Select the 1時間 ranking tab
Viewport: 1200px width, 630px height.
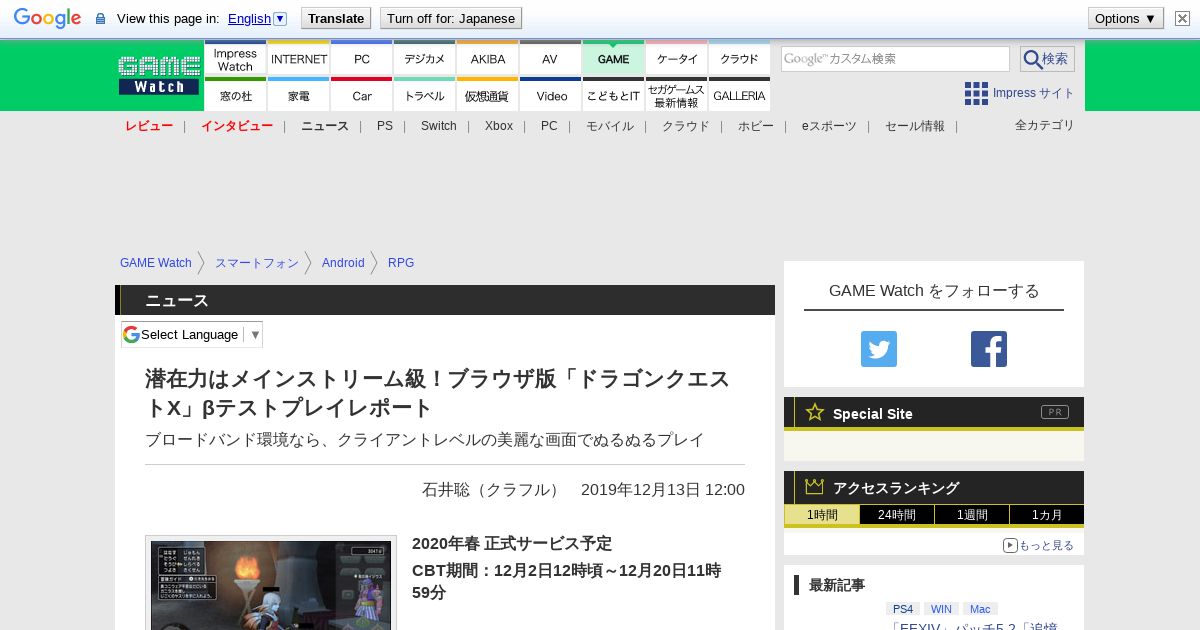click(x=822, y=515)
